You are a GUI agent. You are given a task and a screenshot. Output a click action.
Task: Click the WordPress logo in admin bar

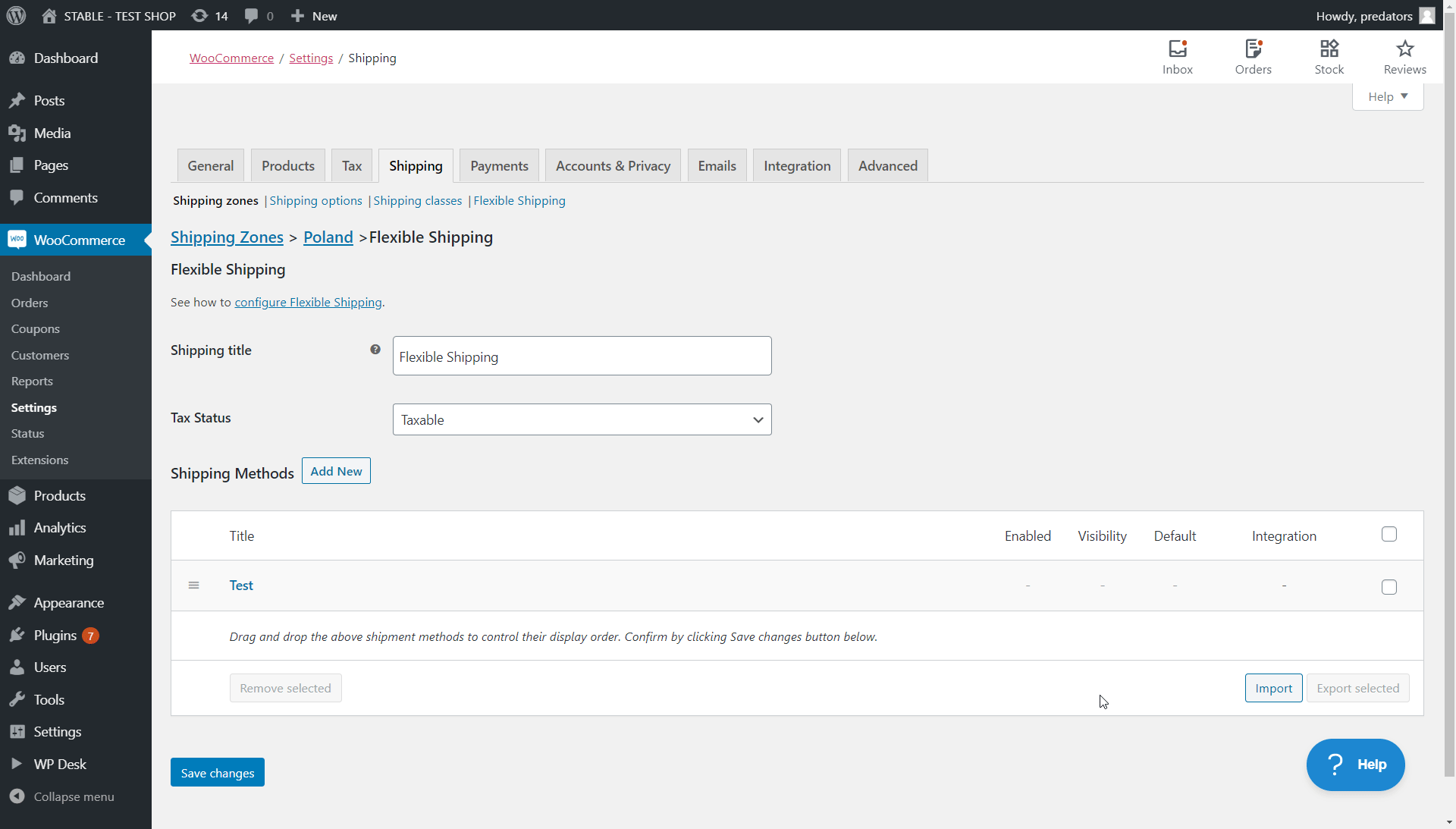(16, 16)
